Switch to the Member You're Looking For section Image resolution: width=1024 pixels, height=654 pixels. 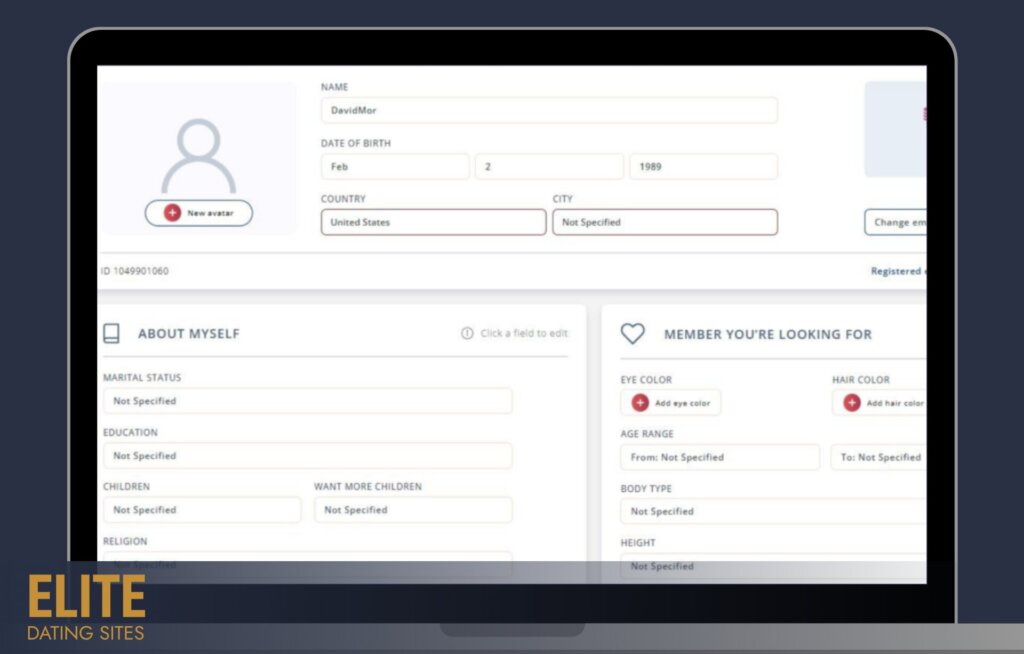(x=770, y=333)
